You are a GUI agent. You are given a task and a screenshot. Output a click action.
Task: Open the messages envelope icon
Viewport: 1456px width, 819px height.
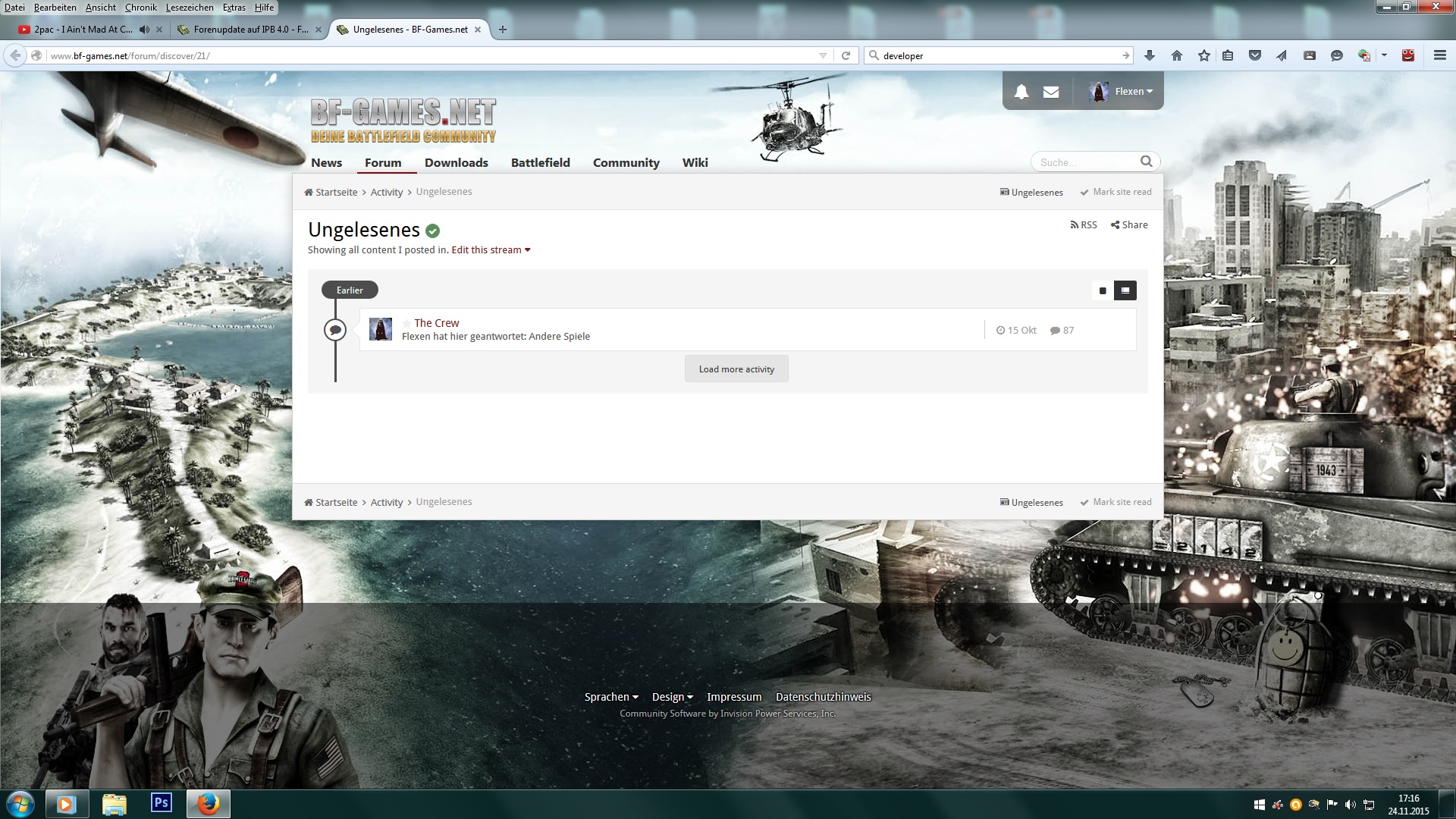point(1051,92)
